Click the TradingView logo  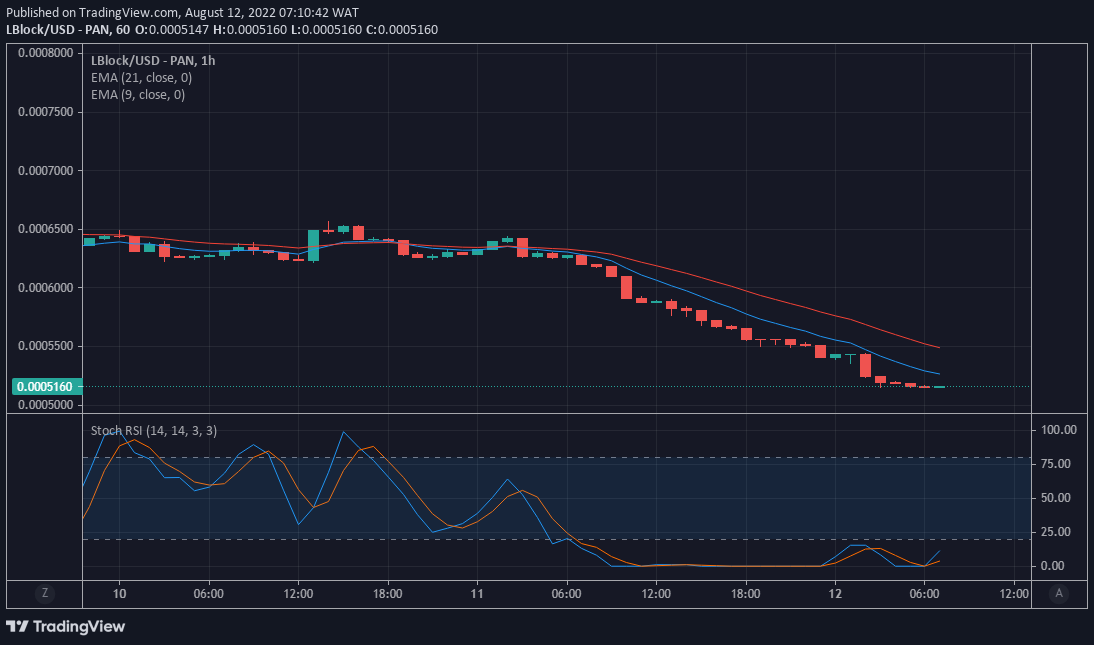[x=66, y=626]
